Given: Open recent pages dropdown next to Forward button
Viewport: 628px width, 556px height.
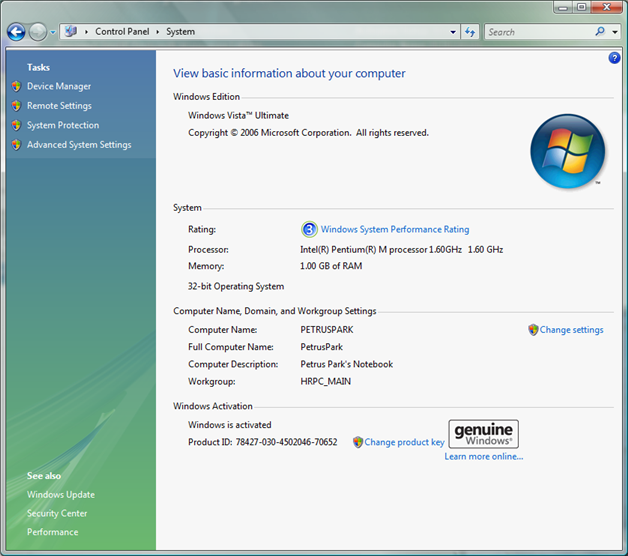Looking at the screenshot, I should click(53, 32).
